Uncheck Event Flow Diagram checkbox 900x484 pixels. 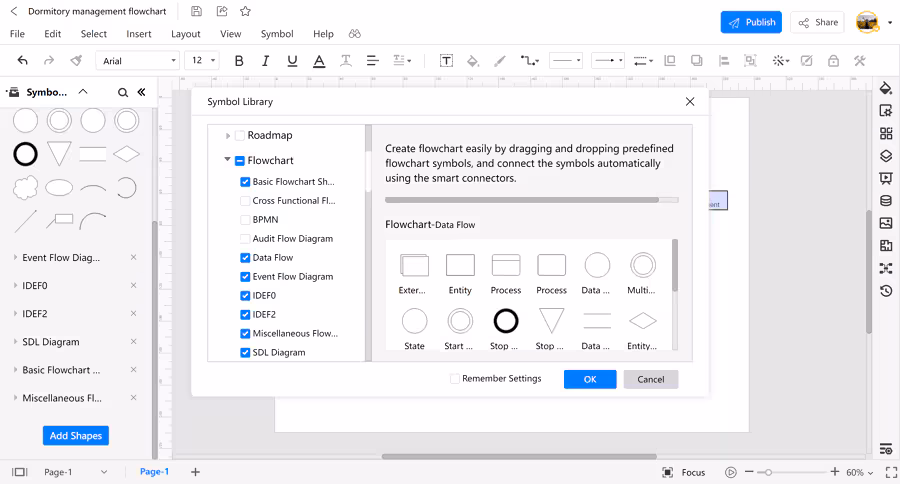click(245, 277)
